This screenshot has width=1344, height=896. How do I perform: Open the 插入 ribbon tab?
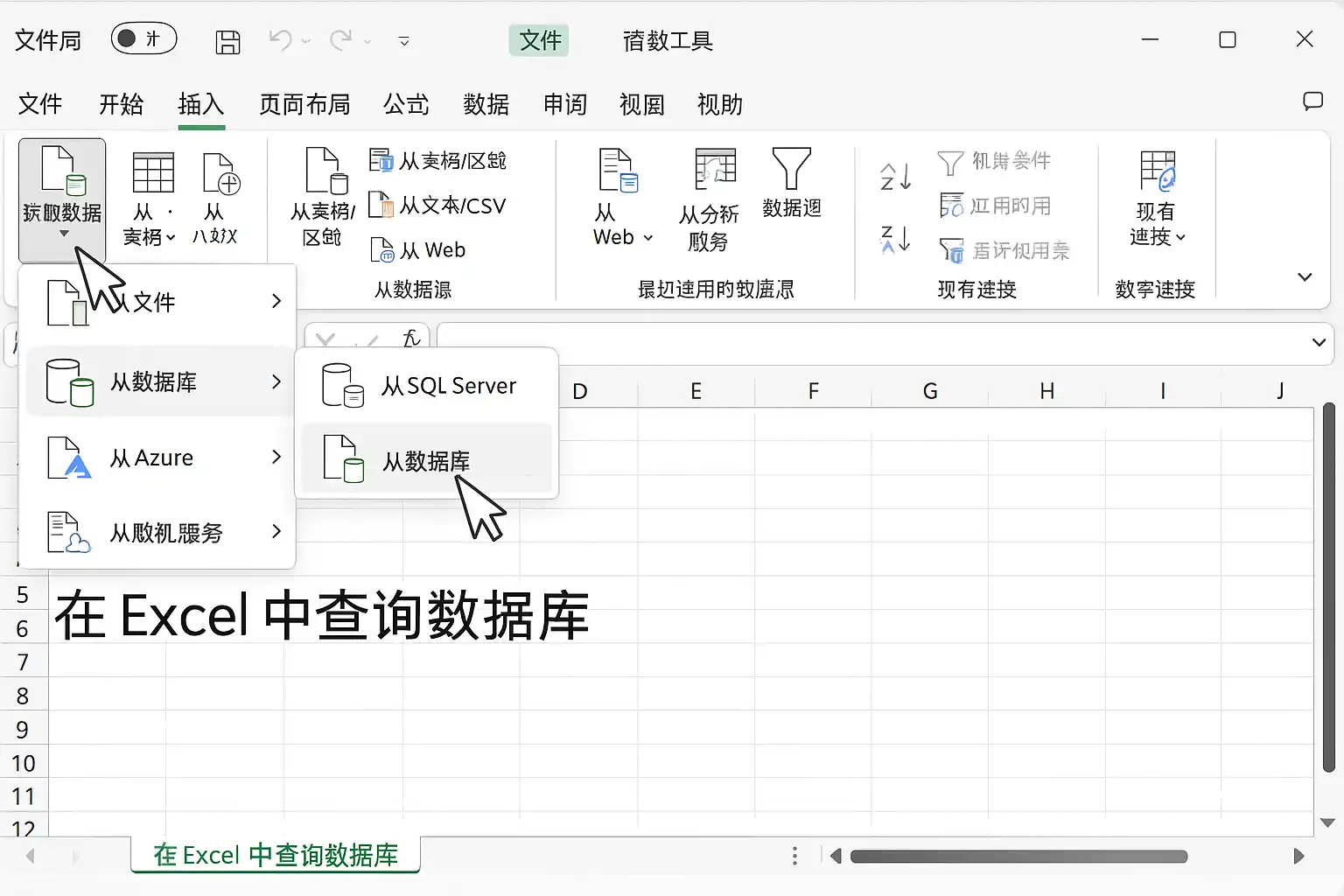[201, 105]
